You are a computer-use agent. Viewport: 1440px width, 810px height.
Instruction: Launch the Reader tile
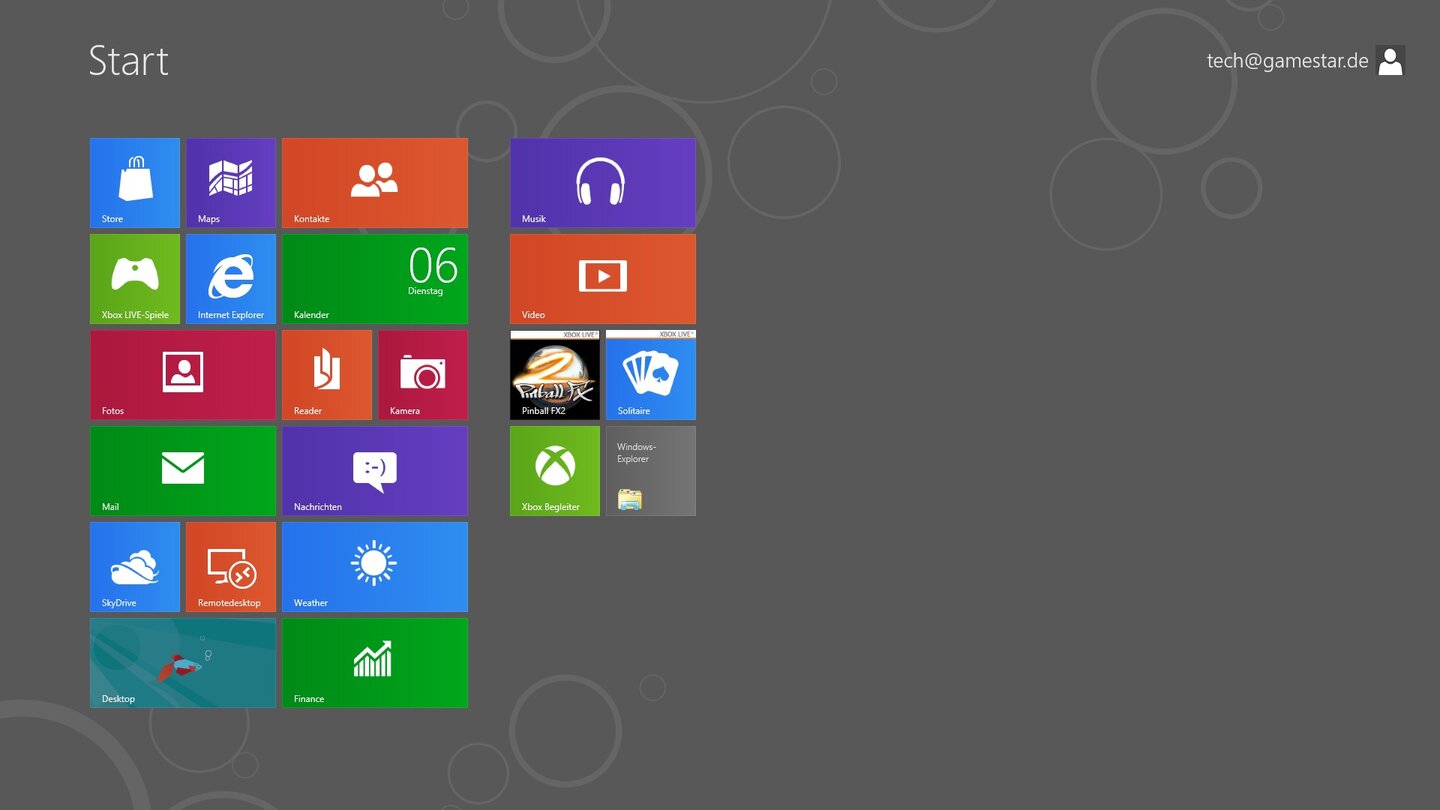[x=327, y=375]
